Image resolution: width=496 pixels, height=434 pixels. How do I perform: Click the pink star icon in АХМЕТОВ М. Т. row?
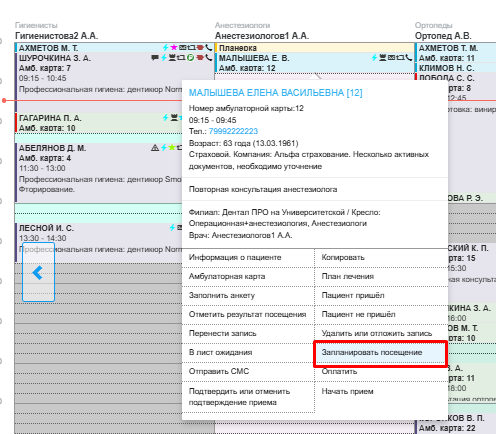[174, 48]
